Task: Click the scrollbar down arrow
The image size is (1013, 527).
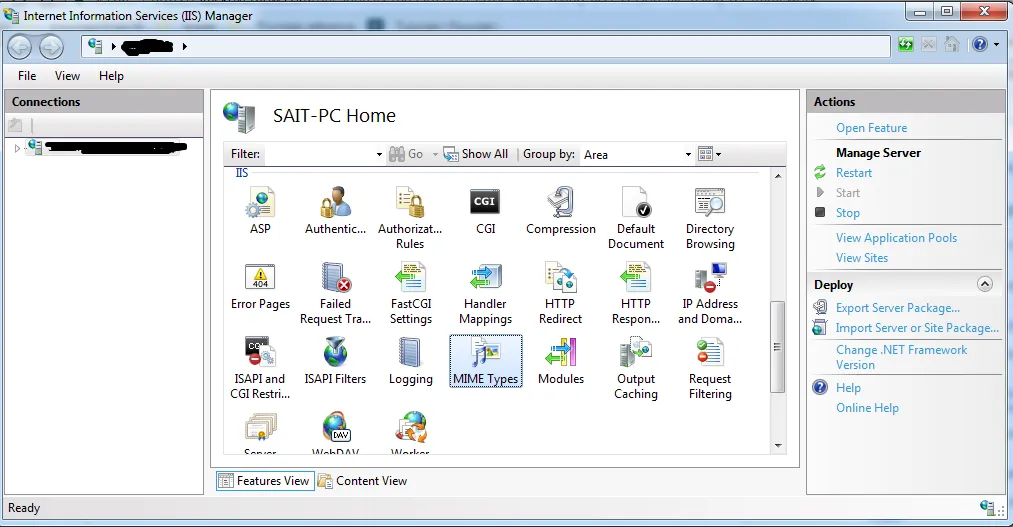Action: (778, 446)
